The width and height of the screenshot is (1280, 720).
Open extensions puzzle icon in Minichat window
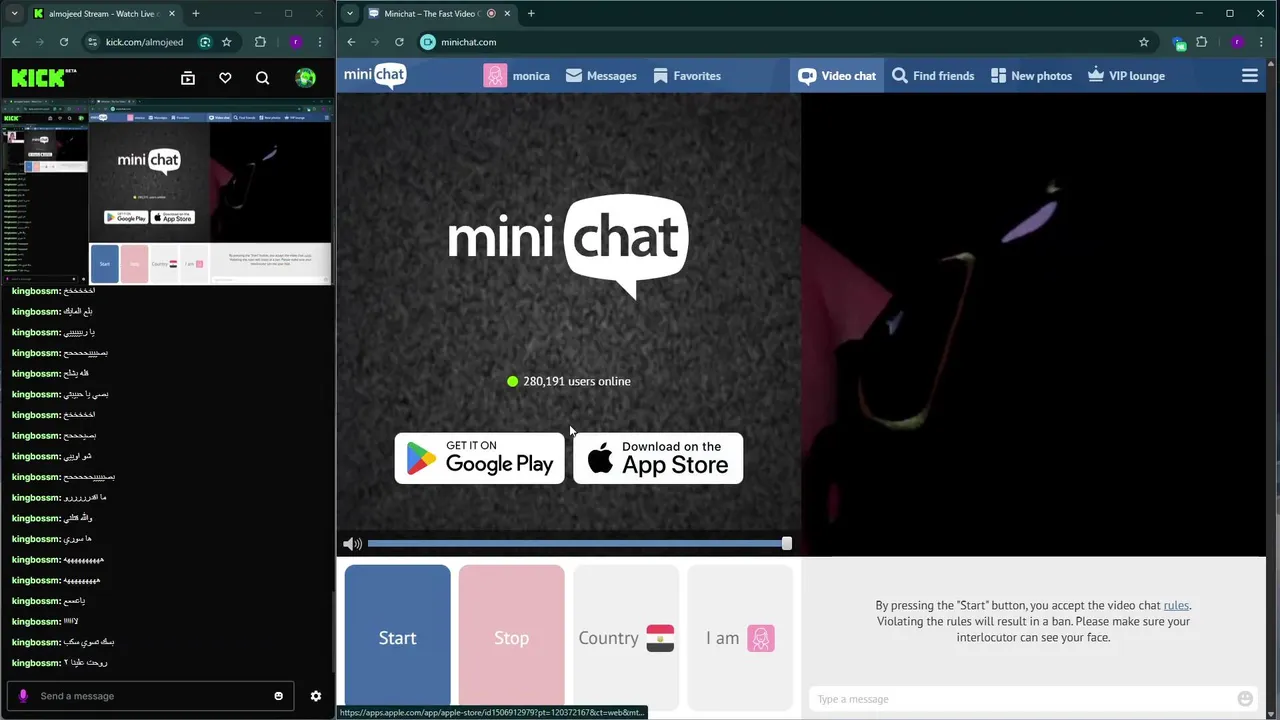[x=1202, y=42]
